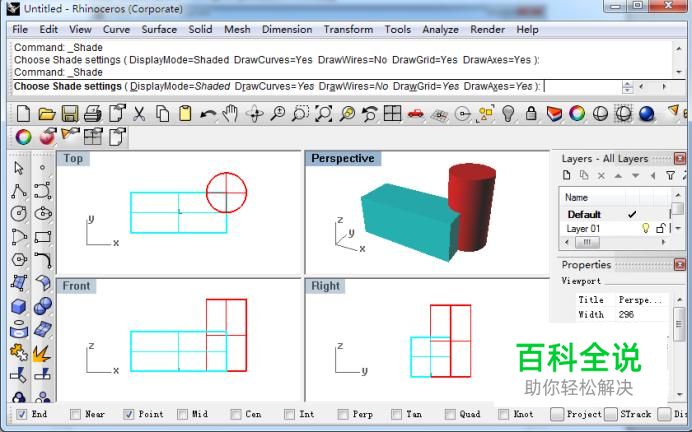The height and width of the screenshot is (432, 692).
Task: Undo with the curved arrow icon
Action: click(x=207, y=114)
